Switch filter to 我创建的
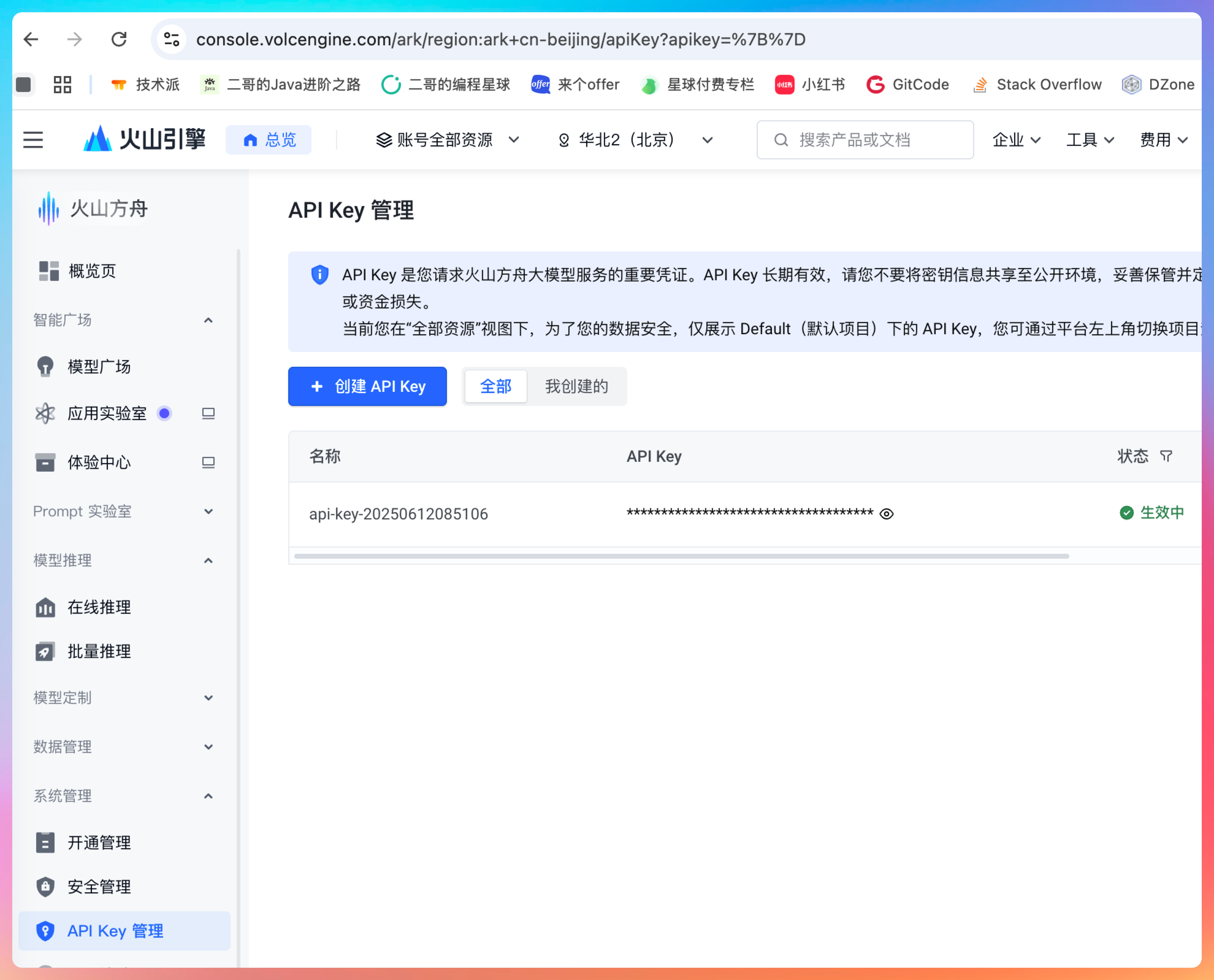The height and width of the screenshot is (980, 1214). click(x=576, y=386)
